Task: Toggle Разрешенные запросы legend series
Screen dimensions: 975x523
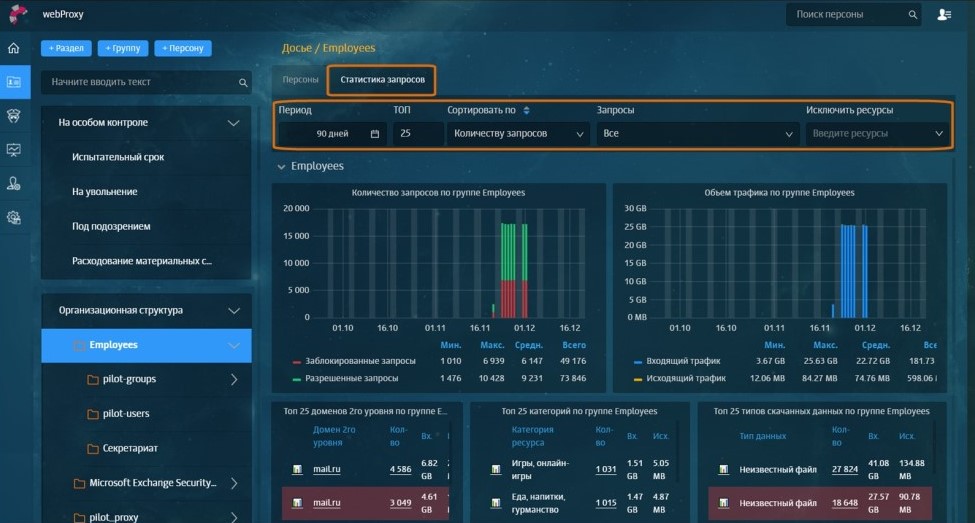Action: (x=297, y=379)
